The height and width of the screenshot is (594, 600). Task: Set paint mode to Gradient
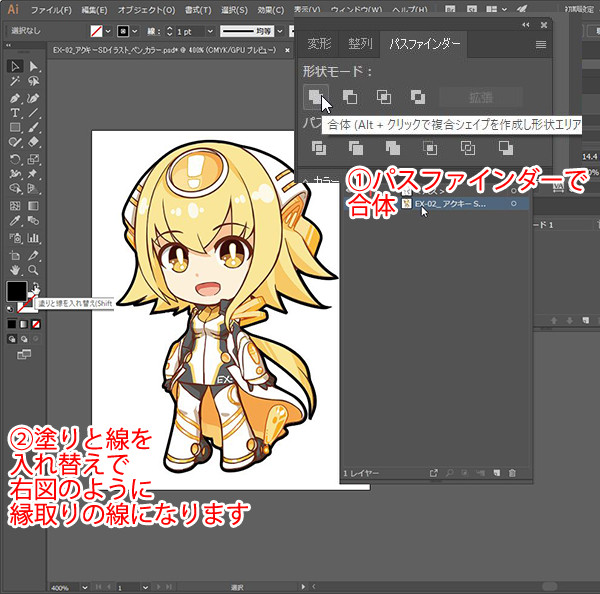click(24, 324)
